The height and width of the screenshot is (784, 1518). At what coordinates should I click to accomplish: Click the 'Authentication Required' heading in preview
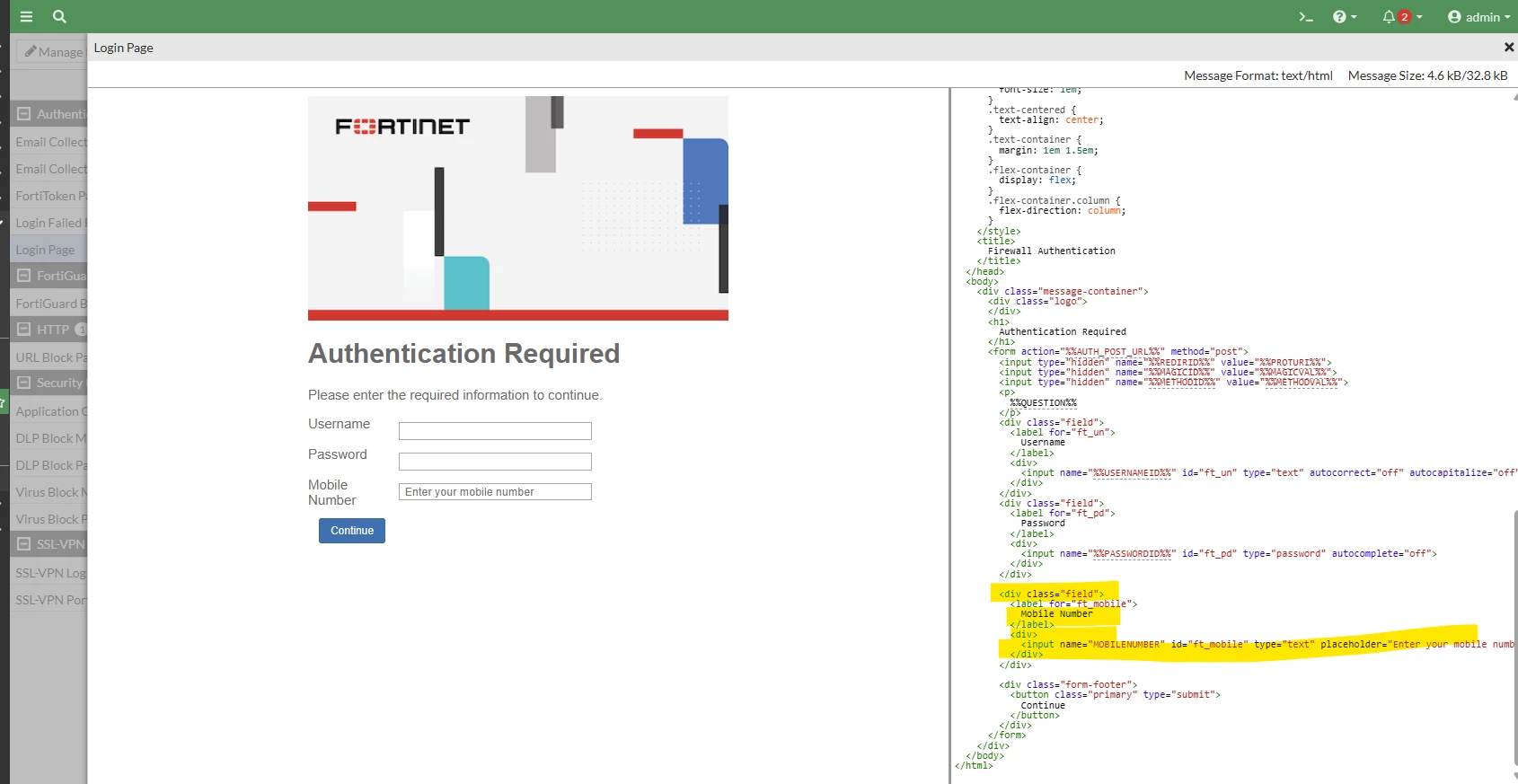coord(464,354)
